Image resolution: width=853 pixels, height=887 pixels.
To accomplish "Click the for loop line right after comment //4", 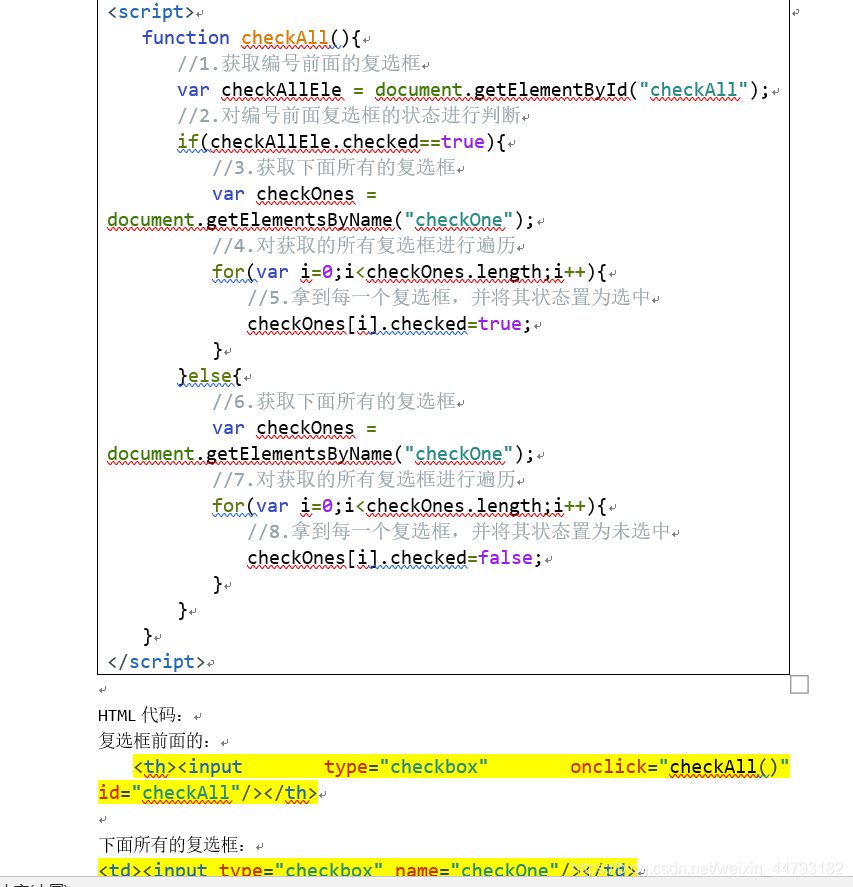I will click(x=410, y=272).
